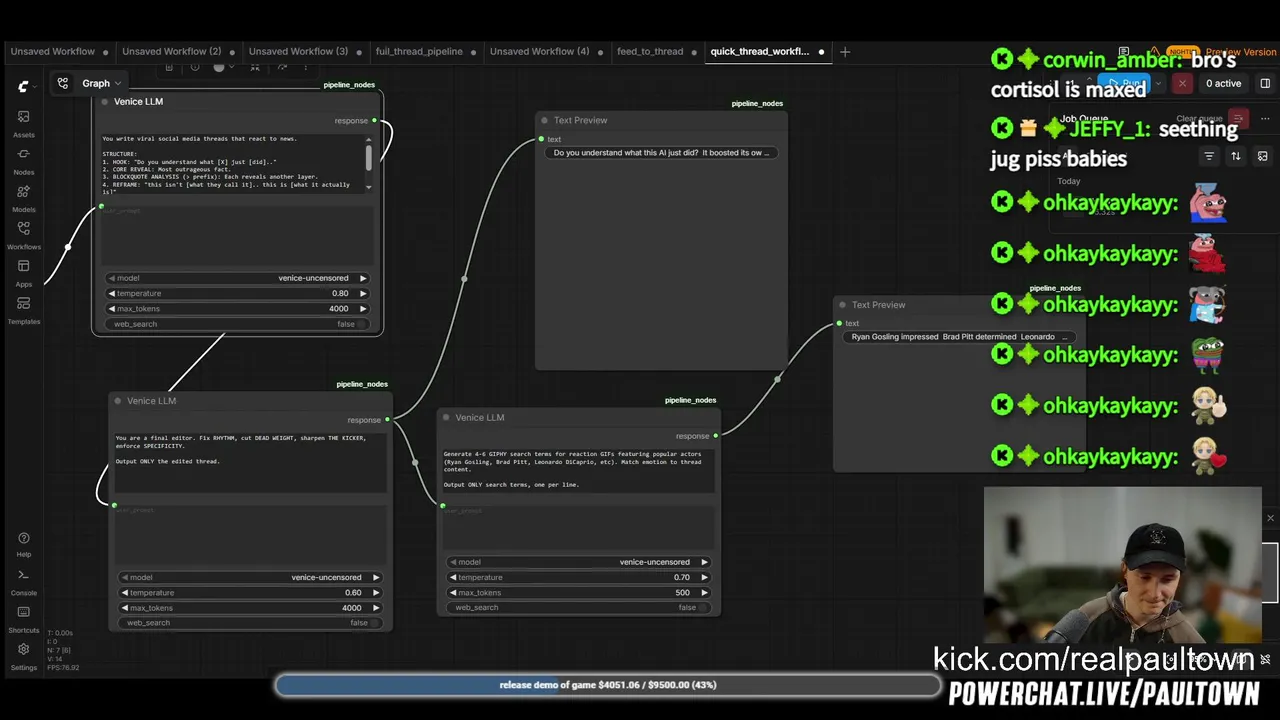This screenshot has height=720, width=1280.
Task: Open the model combo on the GIPHY node
Action: [x=579, y=562]
